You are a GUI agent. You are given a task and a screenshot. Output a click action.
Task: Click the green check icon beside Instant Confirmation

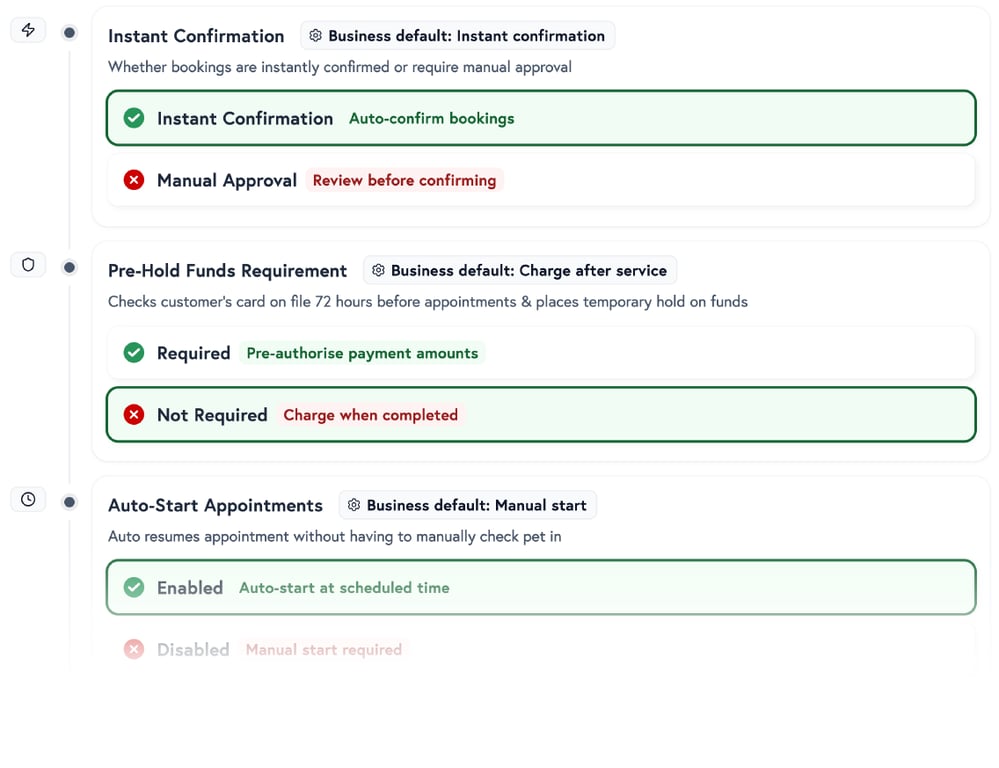click(134, 118)
